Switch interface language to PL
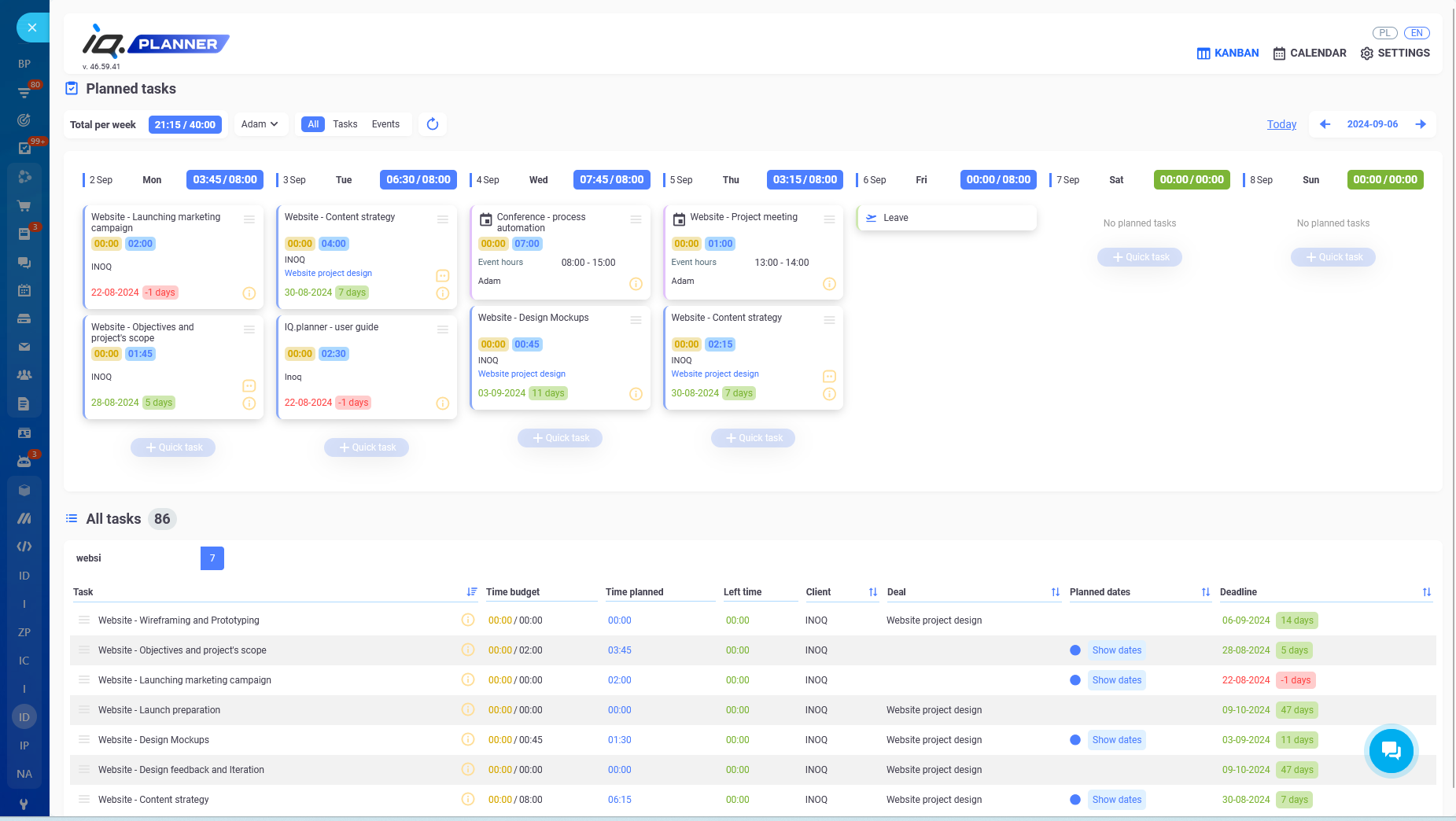This screenshot has height=821, width=1456. [1384, 32]
